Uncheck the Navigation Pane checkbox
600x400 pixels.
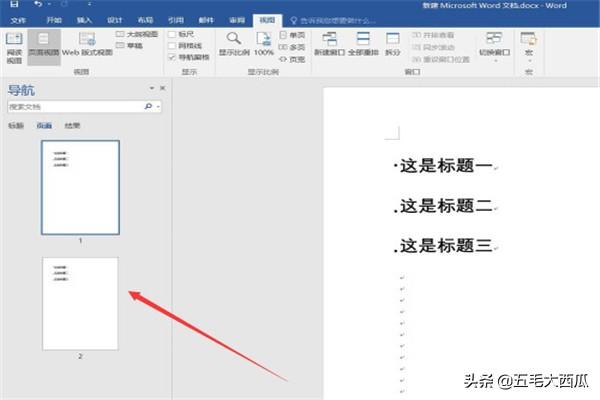[172, 58]
